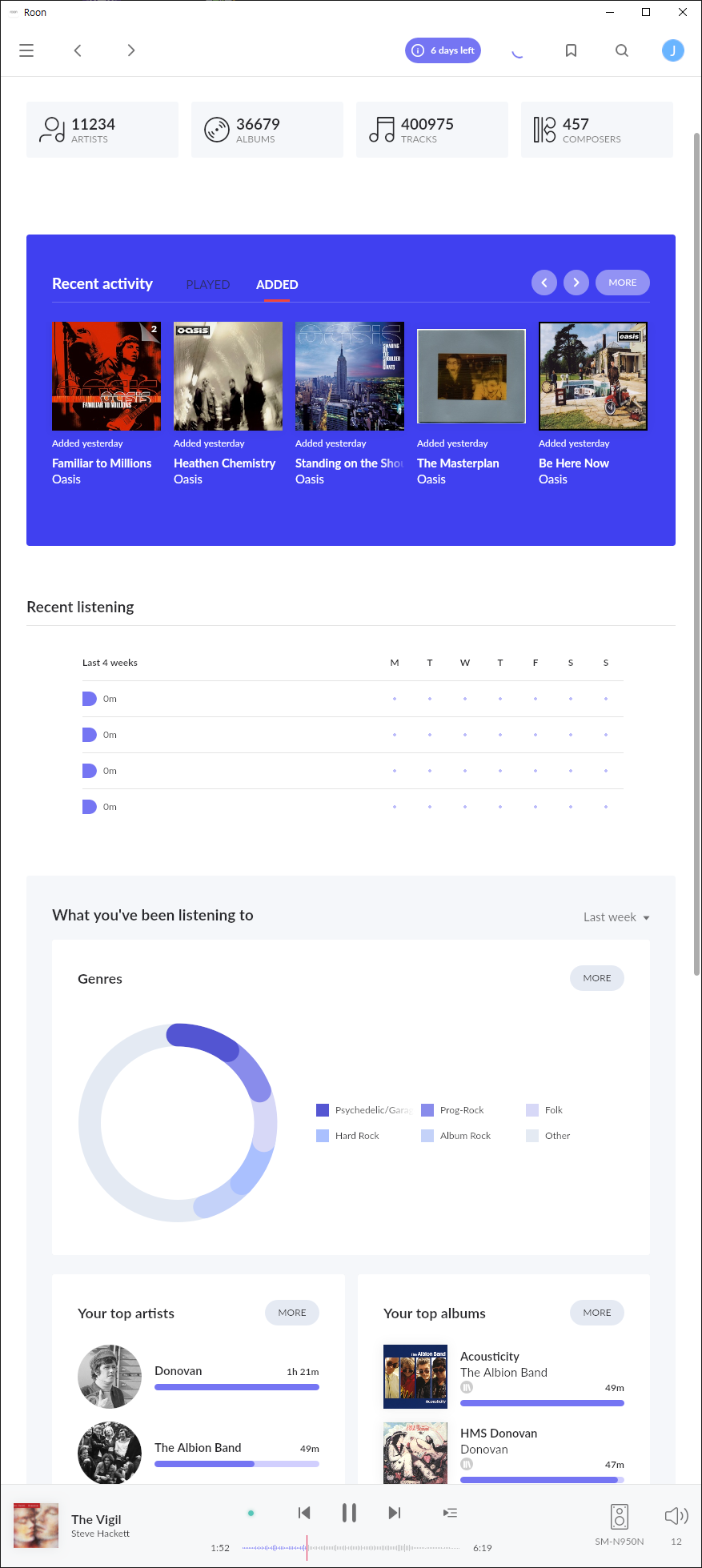
Task: Click the Album Rock legend swatch
Action: (x=427, y=1136)
